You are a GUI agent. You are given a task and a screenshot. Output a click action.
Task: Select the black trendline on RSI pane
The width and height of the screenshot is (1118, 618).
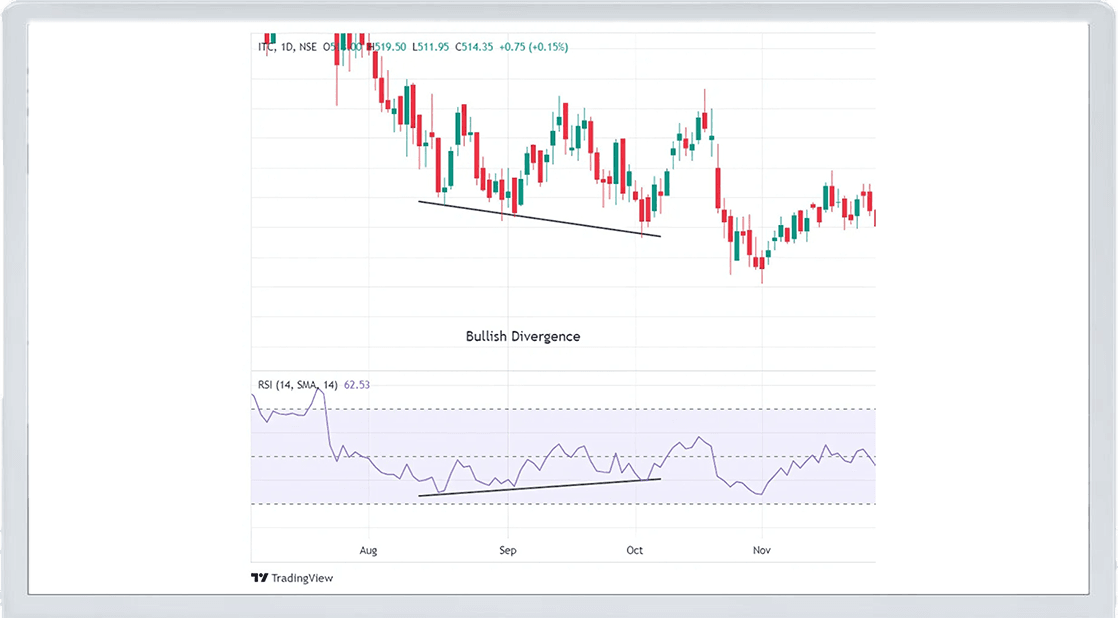(540, 487)
